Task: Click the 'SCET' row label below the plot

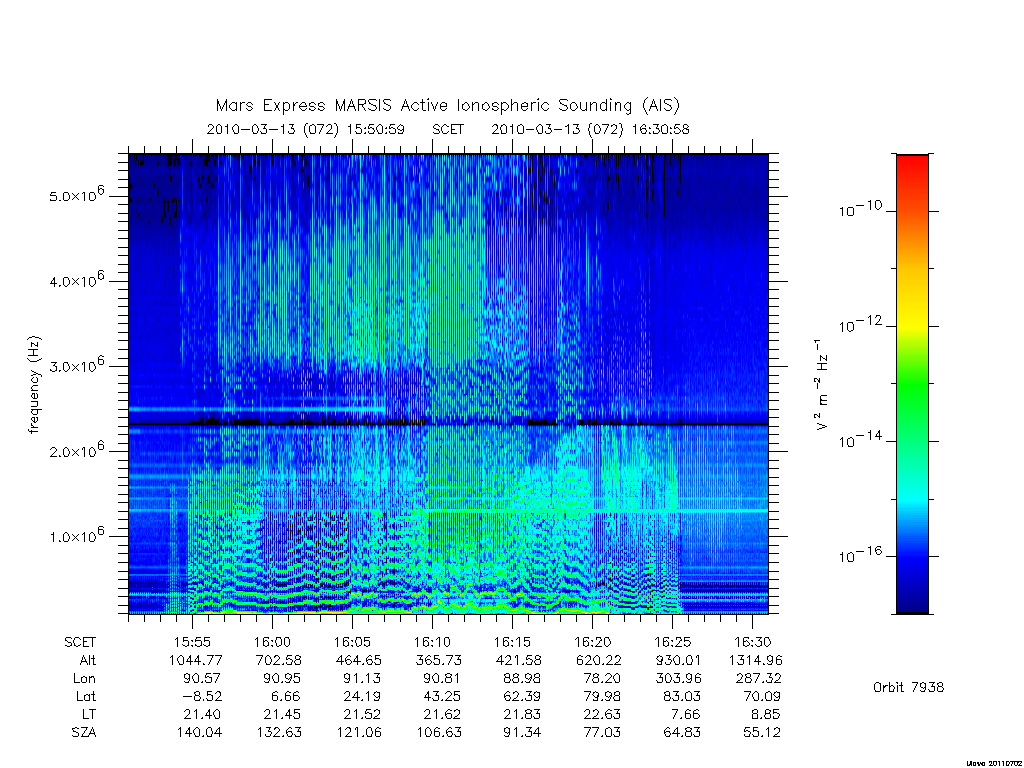Action: (80, 643)
